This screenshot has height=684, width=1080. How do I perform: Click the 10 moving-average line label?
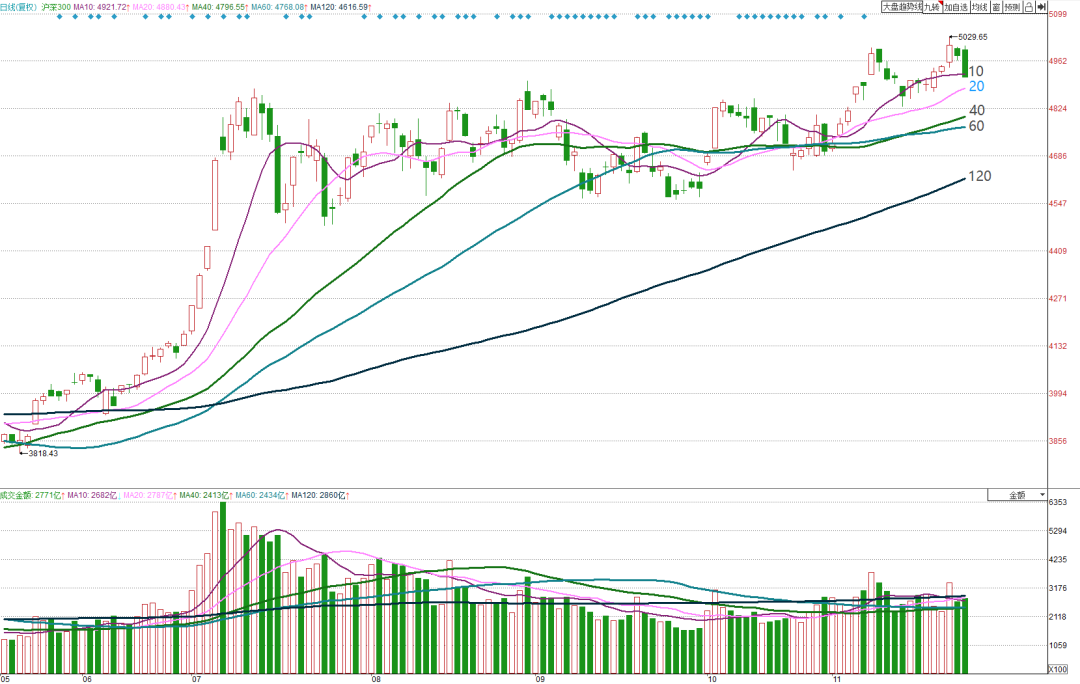[976, 71]
